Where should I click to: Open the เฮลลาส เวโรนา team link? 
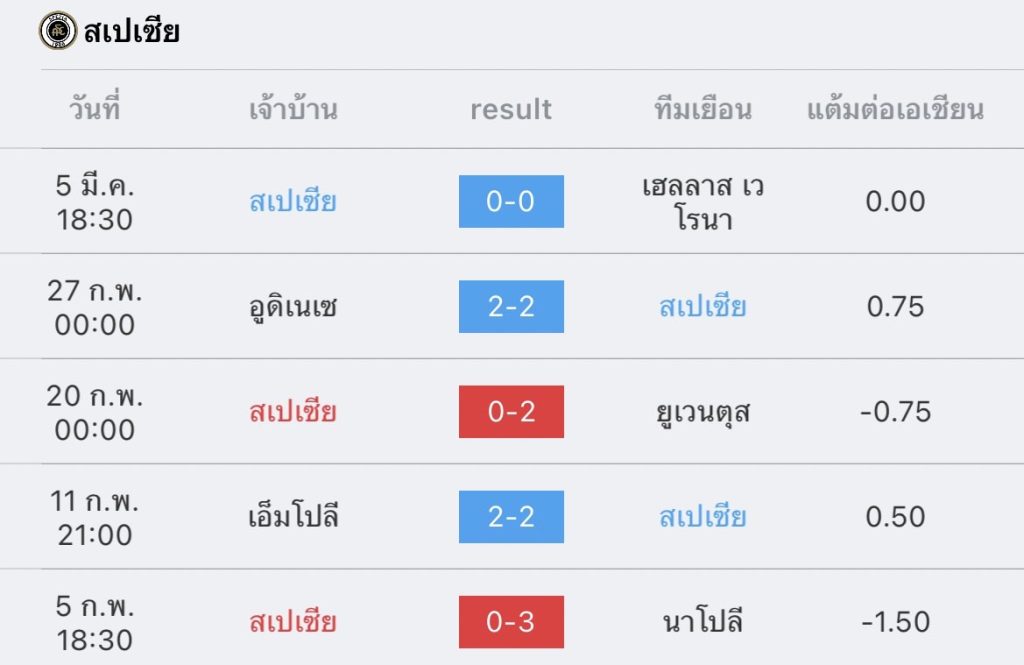click(703, 201)
